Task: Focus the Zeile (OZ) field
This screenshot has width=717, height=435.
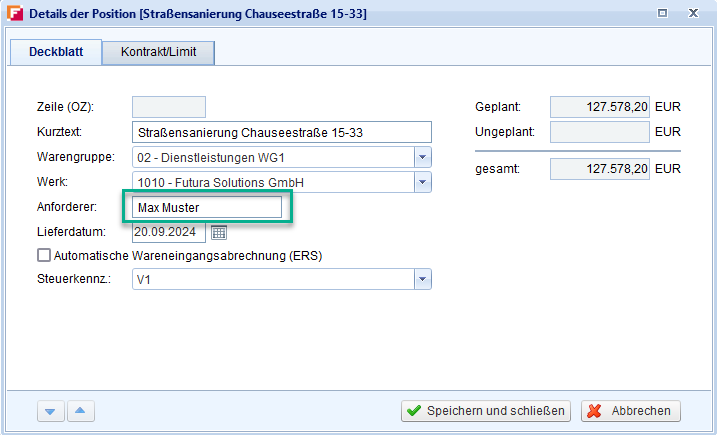Action: 168,107
